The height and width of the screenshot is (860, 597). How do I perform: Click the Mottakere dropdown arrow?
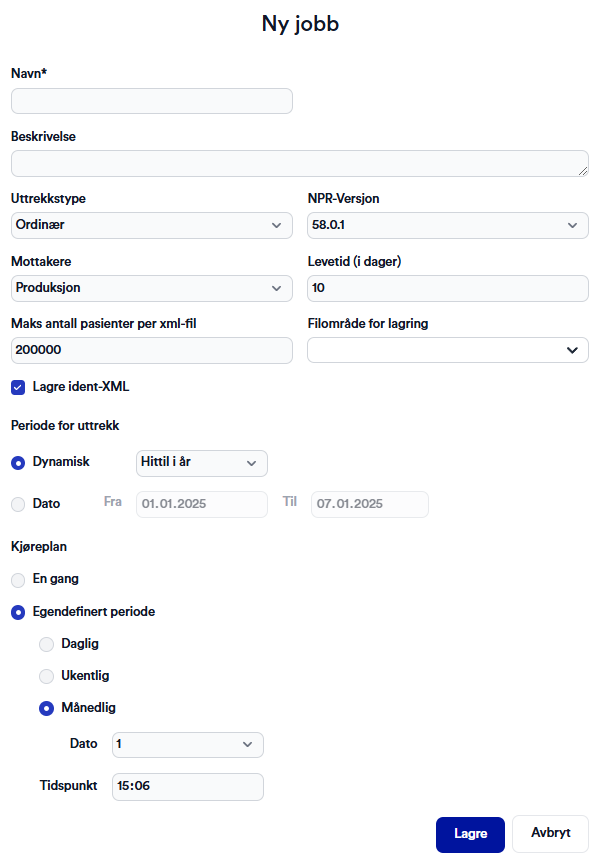pos(279,288)
